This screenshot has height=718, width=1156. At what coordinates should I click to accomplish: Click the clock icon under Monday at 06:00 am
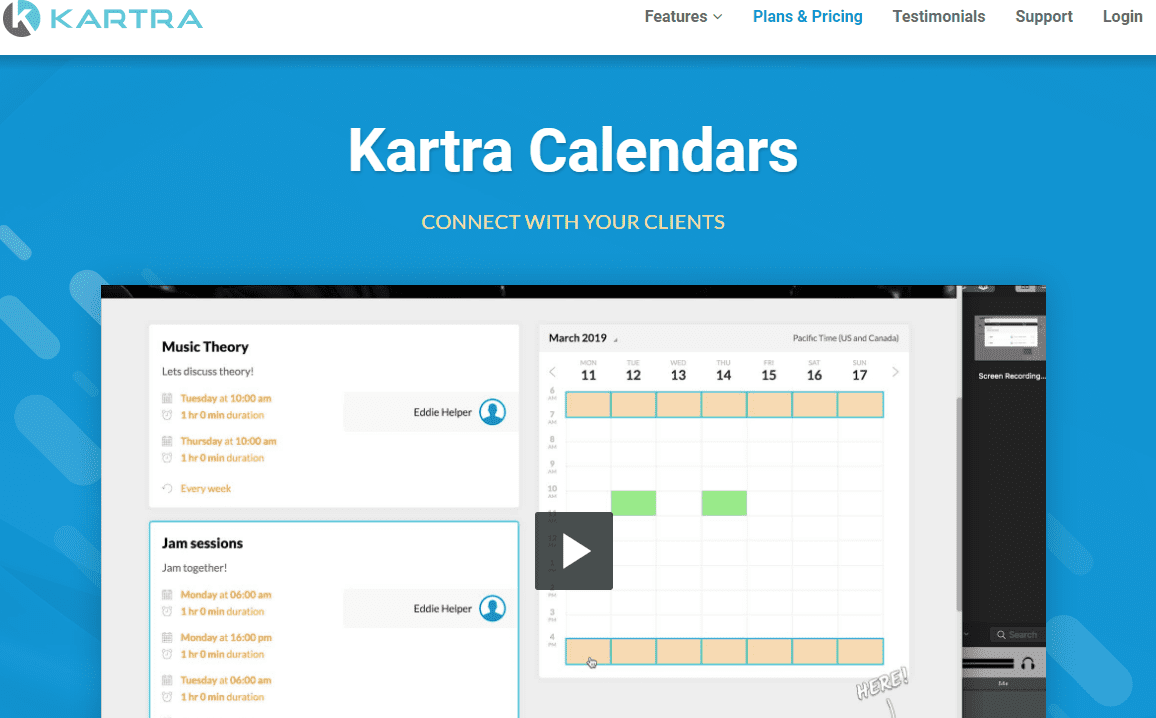pos(167,611)
